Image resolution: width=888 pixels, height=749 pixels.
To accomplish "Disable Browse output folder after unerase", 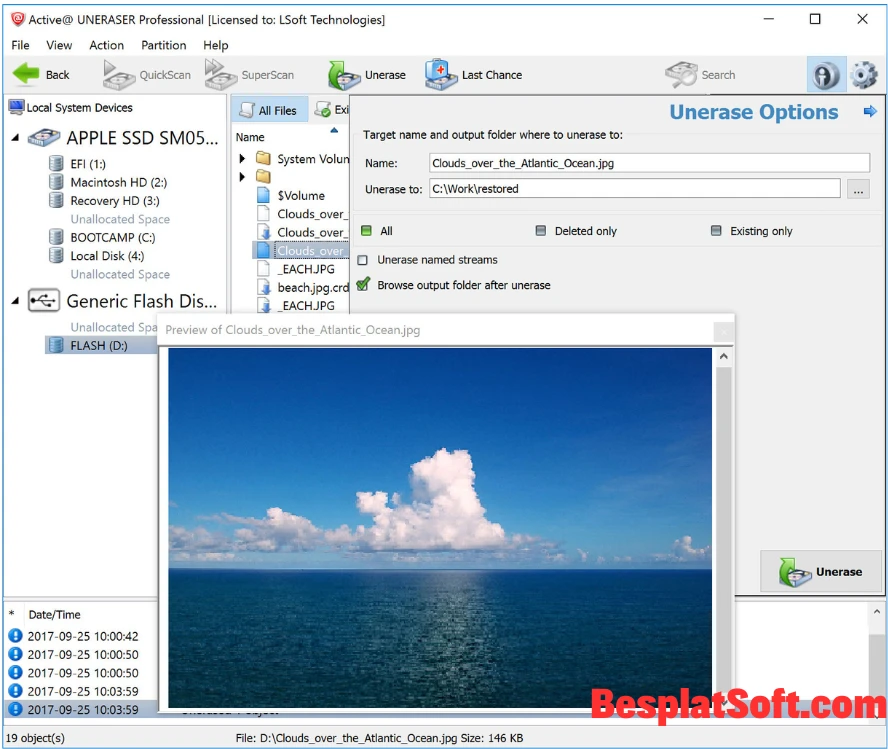I will point(363,284).
